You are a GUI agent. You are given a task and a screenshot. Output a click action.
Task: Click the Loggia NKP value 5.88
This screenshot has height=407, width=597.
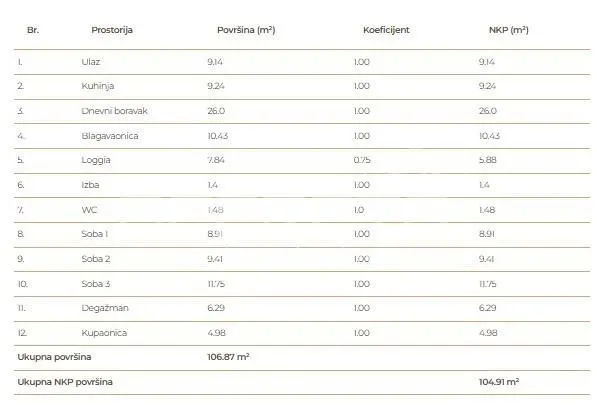(488, 160)
